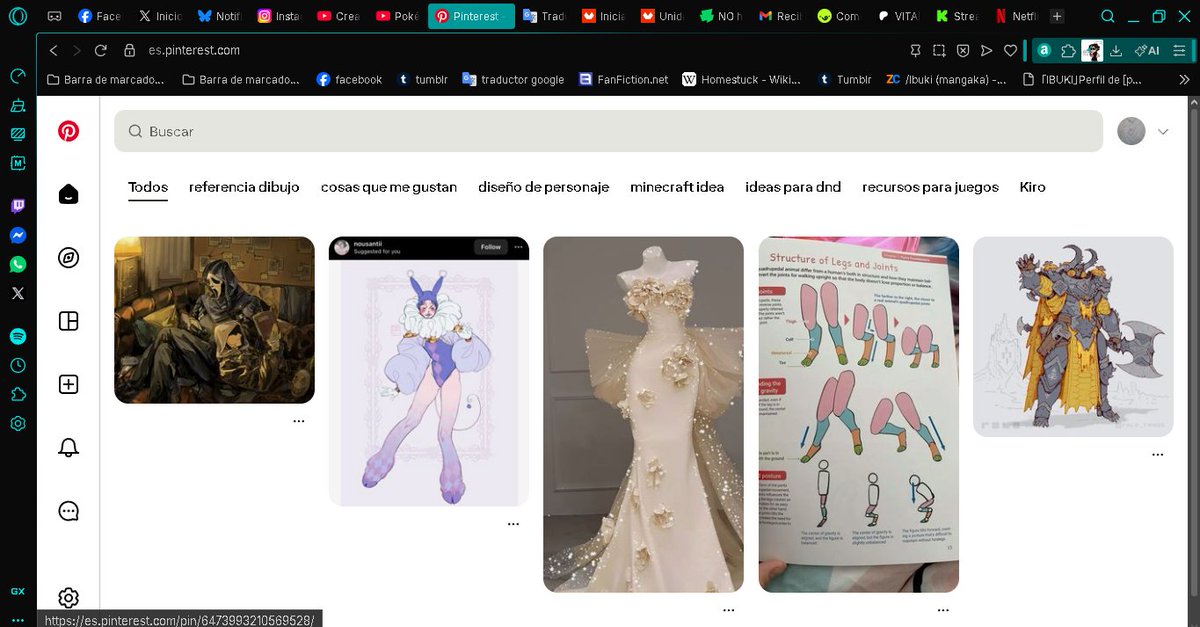Open the boards layout icon in Pinterest sidebar
Screen dimensions: 1200x627
pos(68,321)
